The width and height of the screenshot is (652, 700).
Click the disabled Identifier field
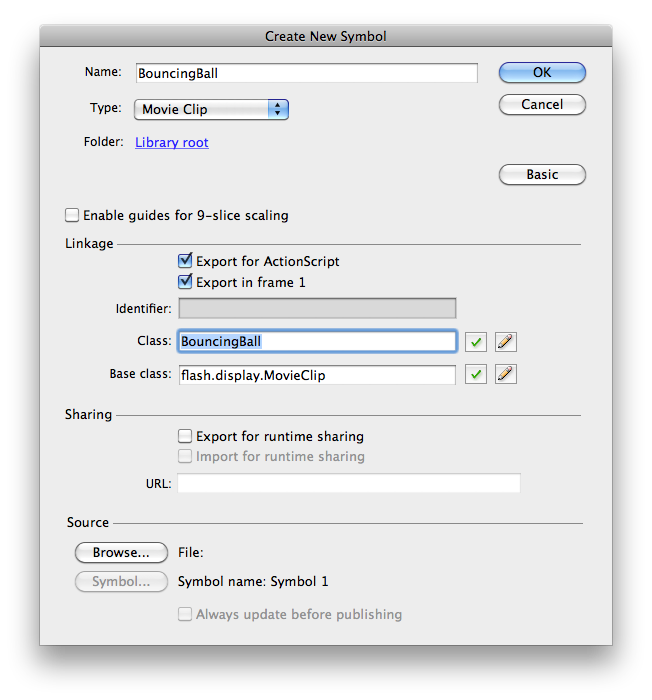pyautogui.click(x=317, y=308)
